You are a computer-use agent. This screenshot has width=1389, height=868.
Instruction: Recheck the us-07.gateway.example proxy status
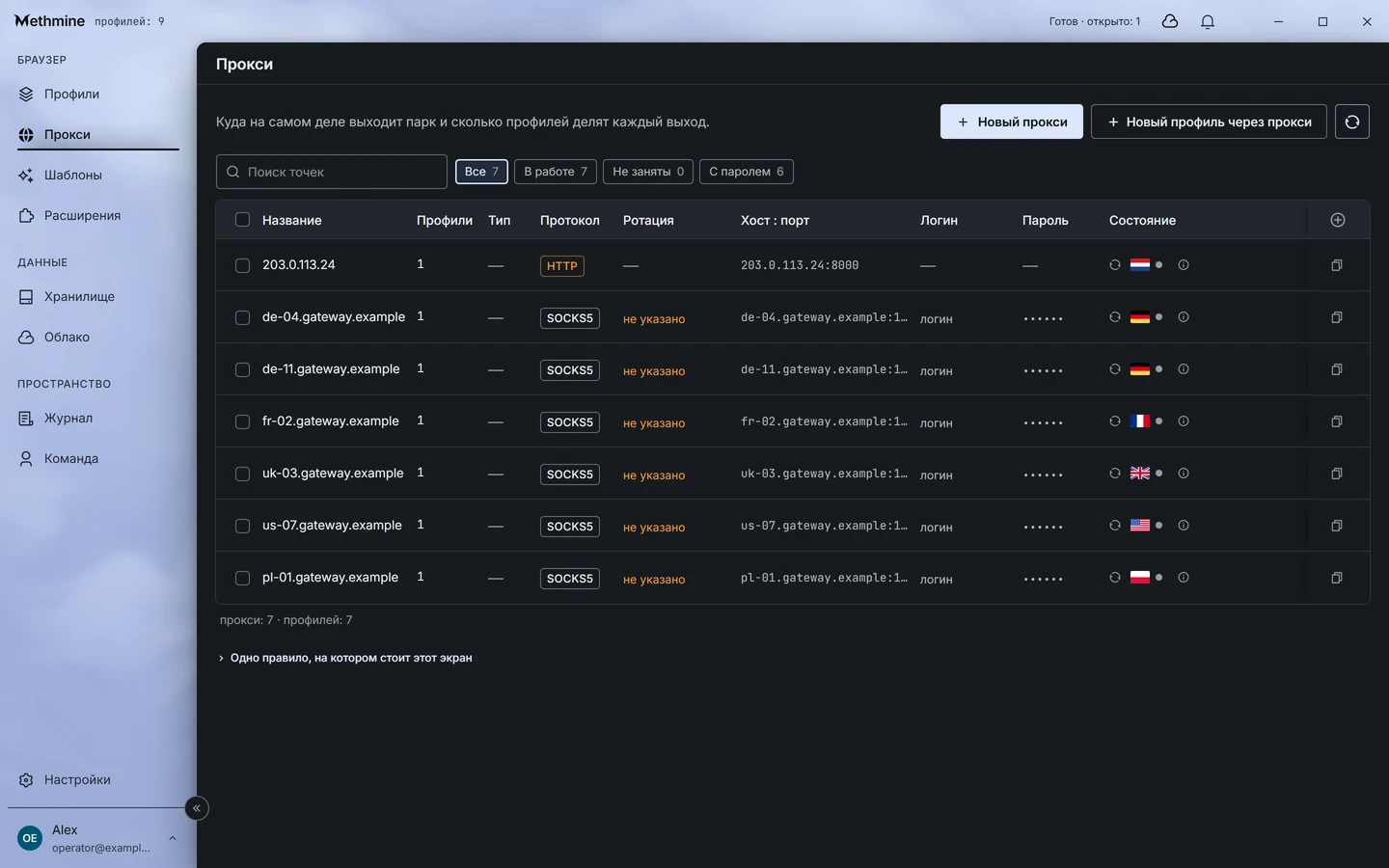pyautogui.click(x=1115, y=526)
